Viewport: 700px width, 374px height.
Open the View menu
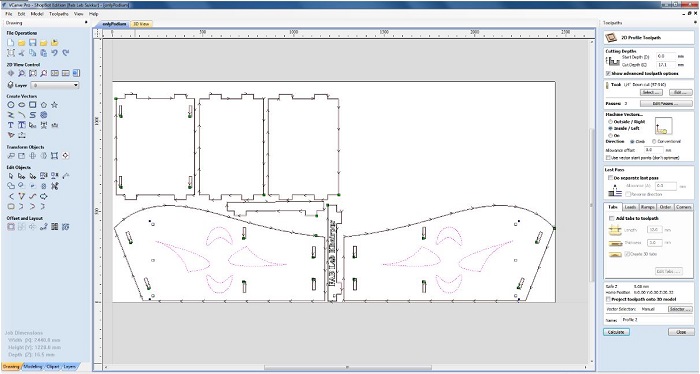point(79,14)
